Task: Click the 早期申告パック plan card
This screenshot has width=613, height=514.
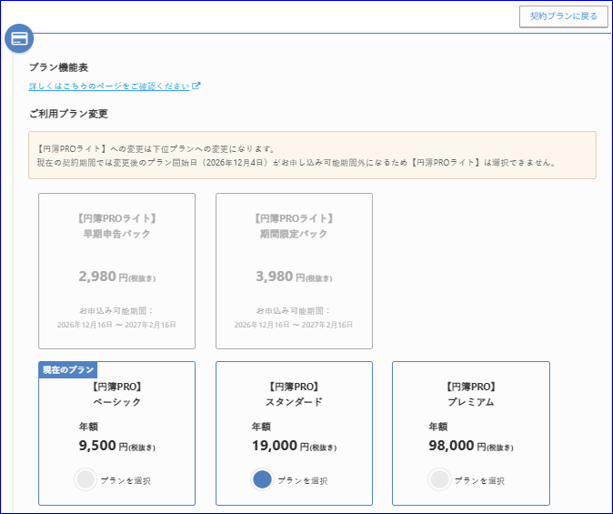Action: coord(117,271)
